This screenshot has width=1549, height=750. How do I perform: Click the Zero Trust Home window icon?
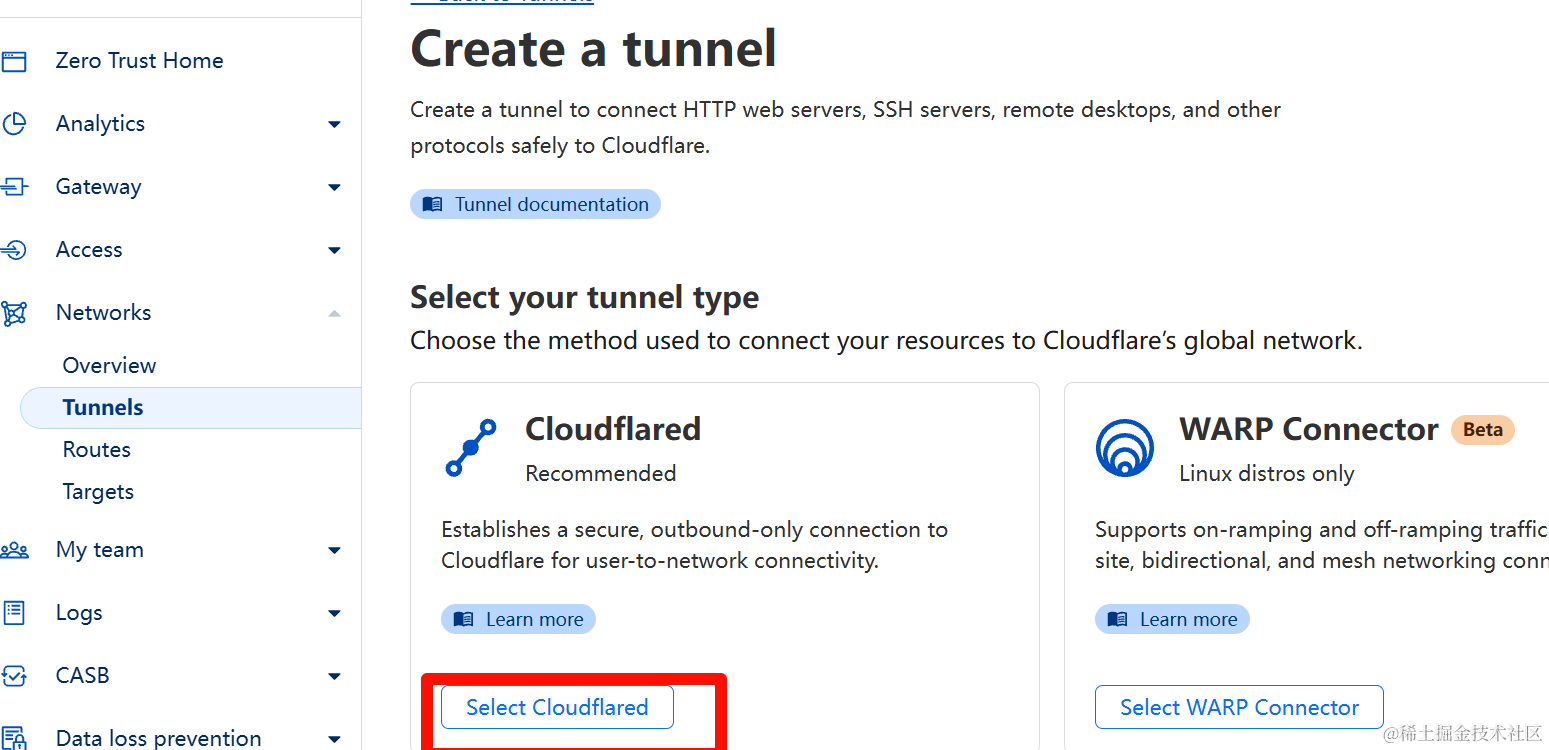coord(14,61)
